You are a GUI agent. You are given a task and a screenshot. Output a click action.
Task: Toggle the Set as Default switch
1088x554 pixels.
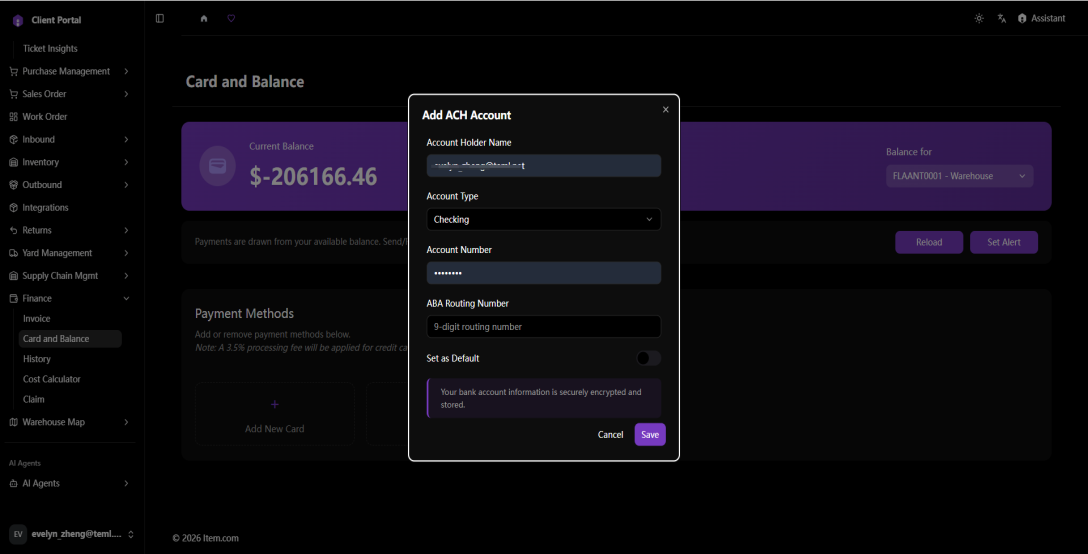click(648, 358)
